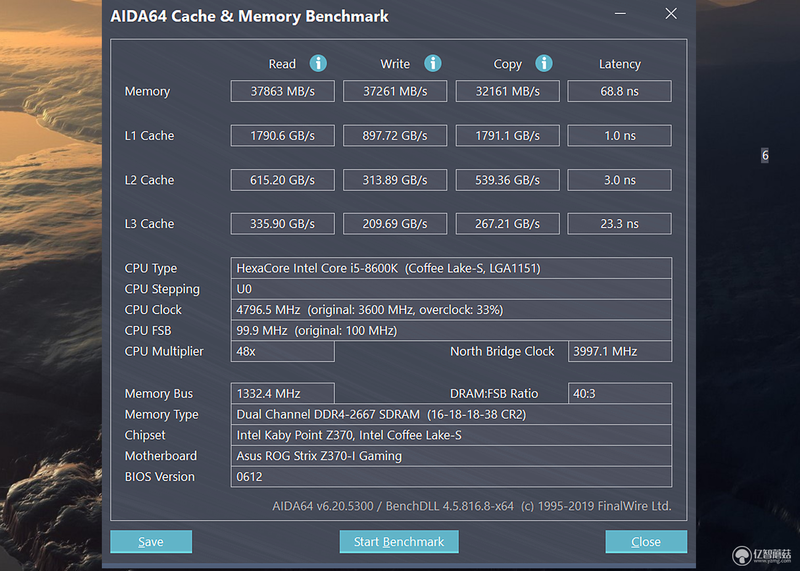Click the CPU Multiplier field 48x

(x=283, y=351)
